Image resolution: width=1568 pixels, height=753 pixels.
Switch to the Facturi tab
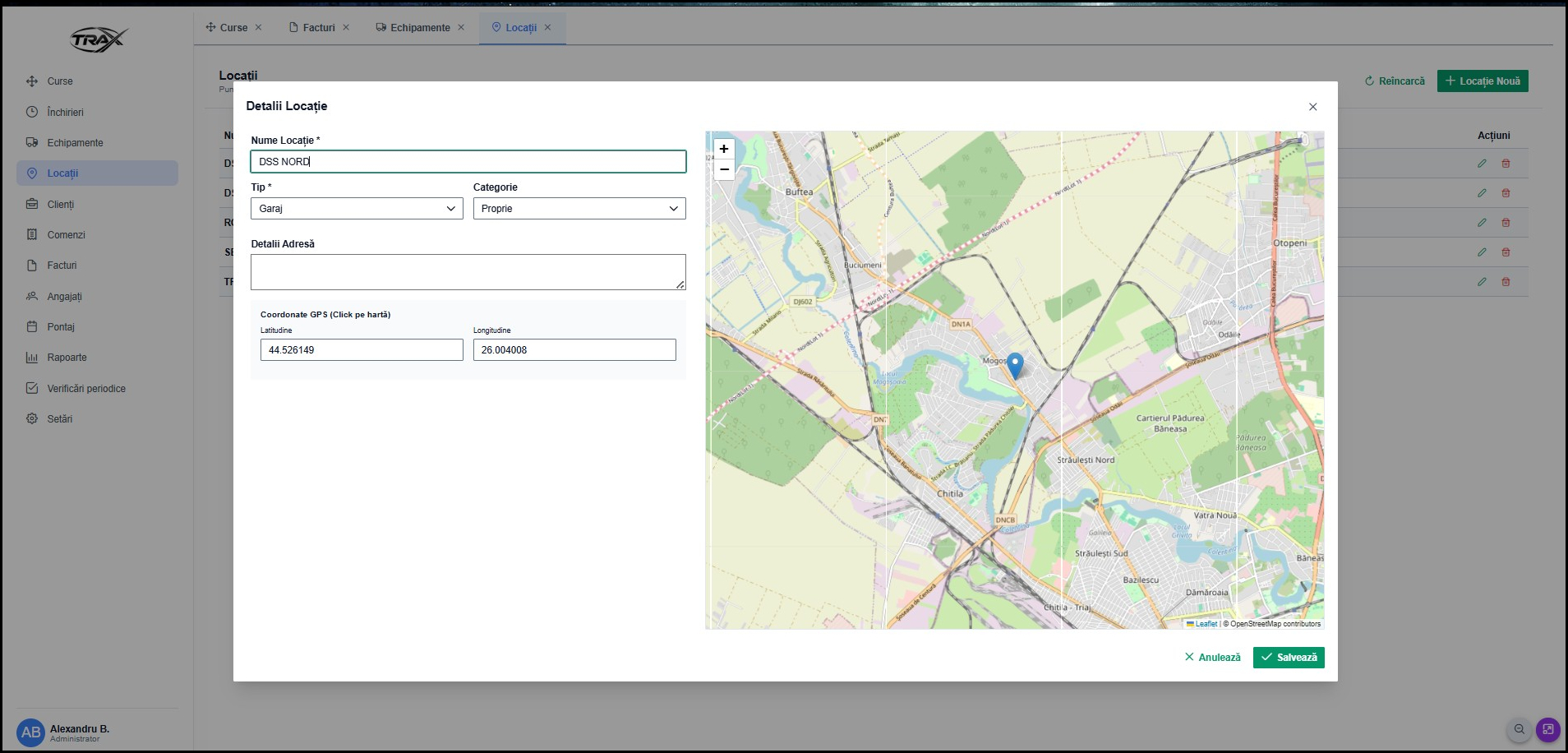pyautogui.click(x=318, y=27)
